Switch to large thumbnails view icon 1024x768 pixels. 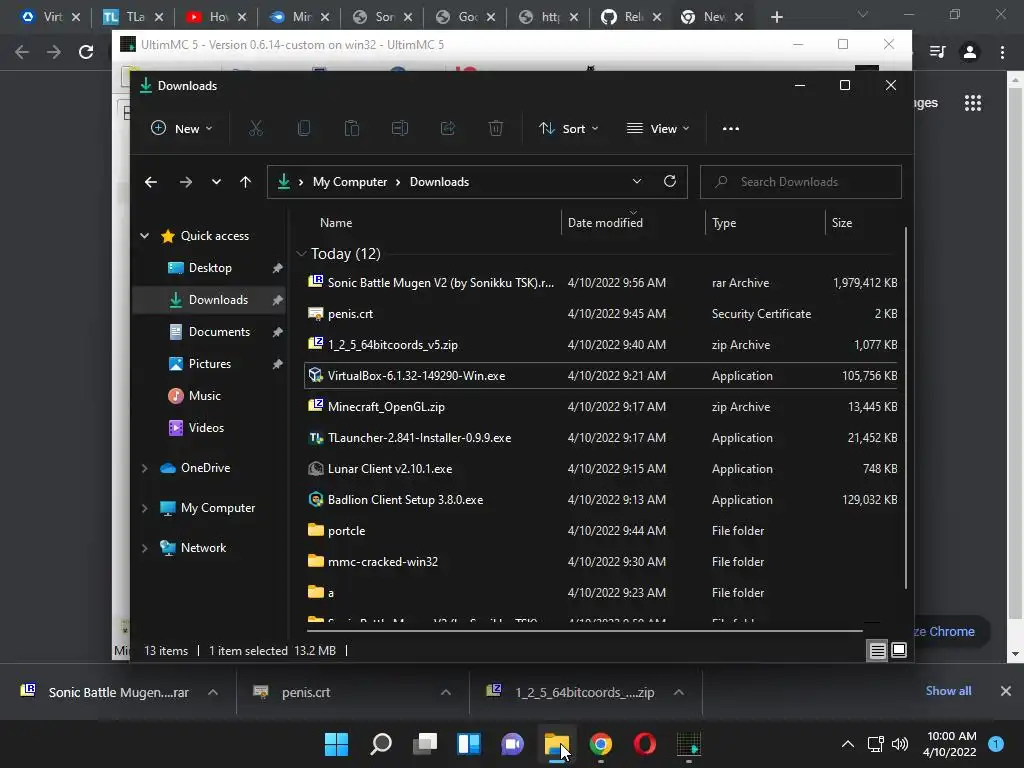(899, 650)
